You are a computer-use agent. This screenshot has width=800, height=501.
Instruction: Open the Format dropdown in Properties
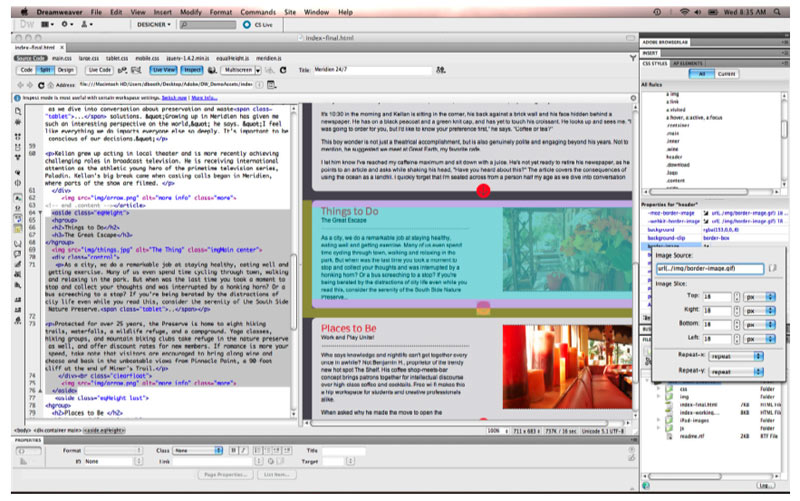pos(113,450)
